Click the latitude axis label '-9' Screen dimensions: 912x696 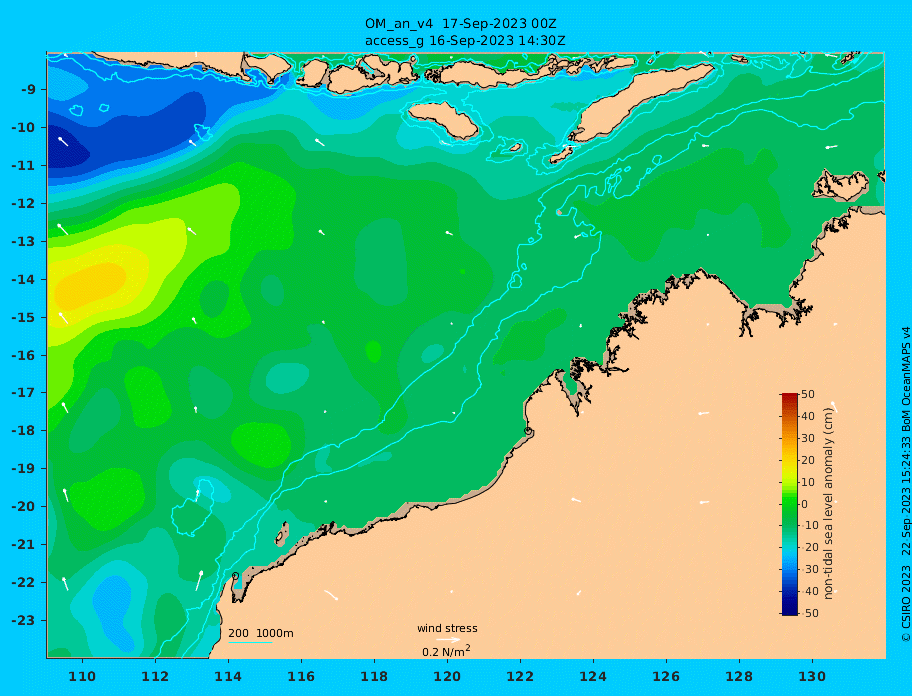click(x=28, y=90)
